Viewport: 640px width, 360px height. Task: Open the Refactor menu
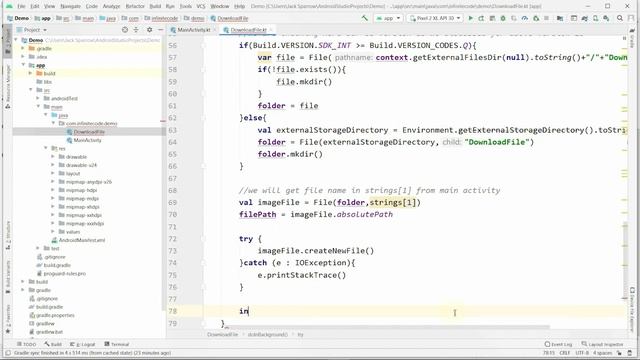(135, 6)
